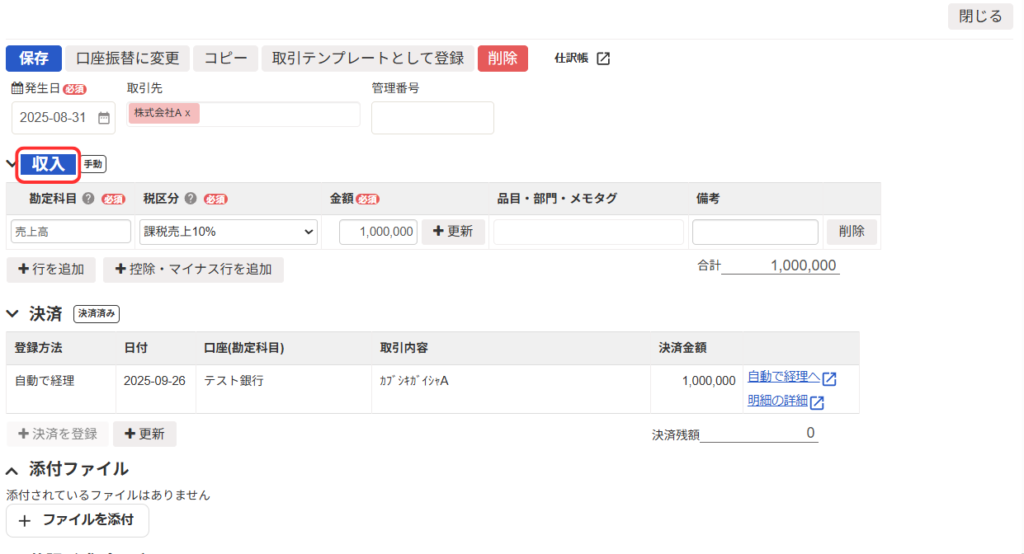
Task: Collapse the 収入 section chevron
Action: 12,164
